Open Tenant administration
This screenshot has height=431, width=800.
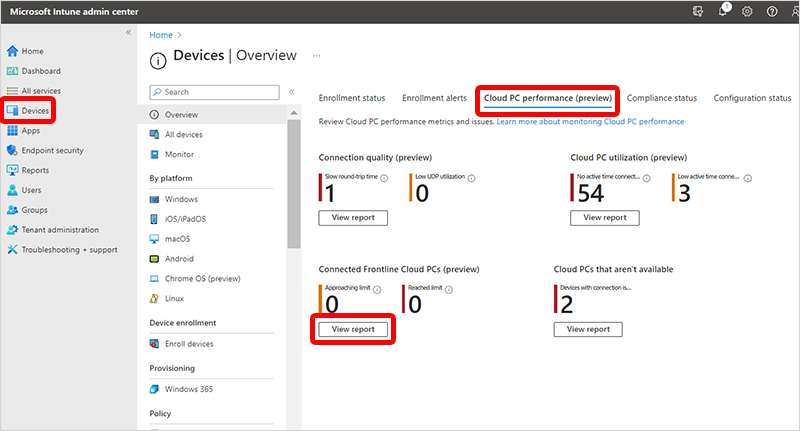click(53, 230)
